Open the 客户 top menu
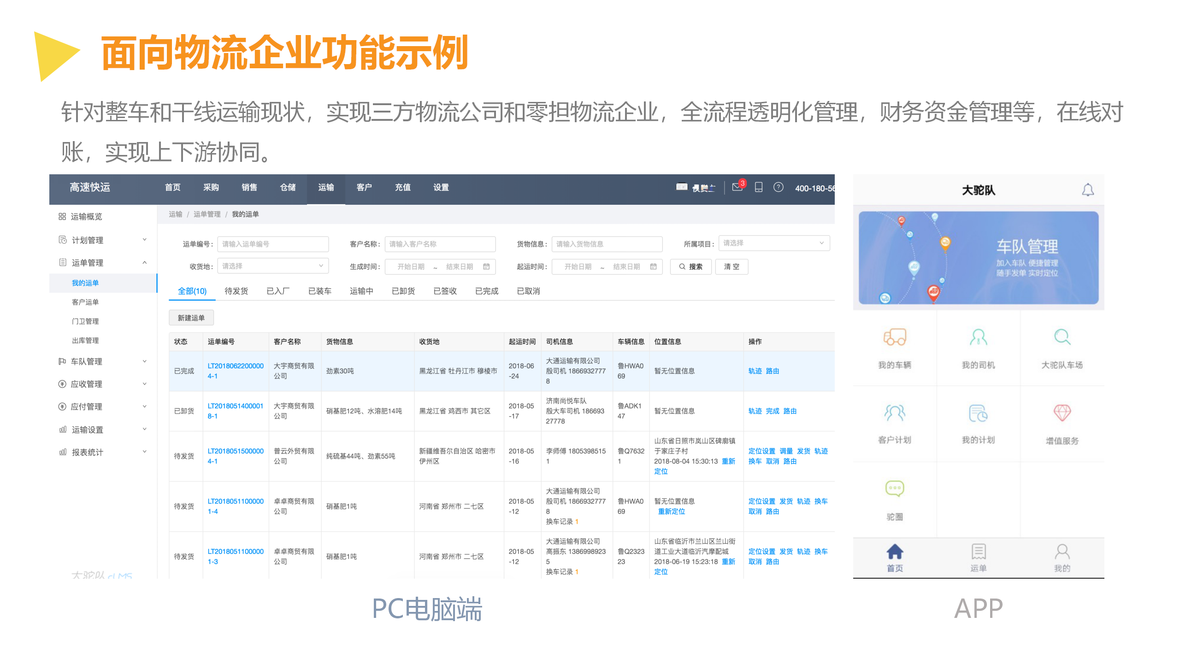 pyautogui.click(x=364, y=187)
